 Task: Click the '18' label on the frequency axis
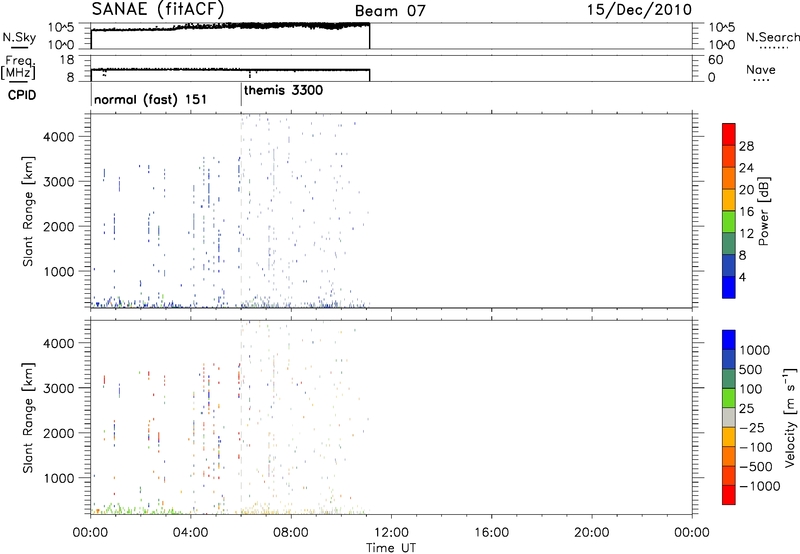click(67, 60)
